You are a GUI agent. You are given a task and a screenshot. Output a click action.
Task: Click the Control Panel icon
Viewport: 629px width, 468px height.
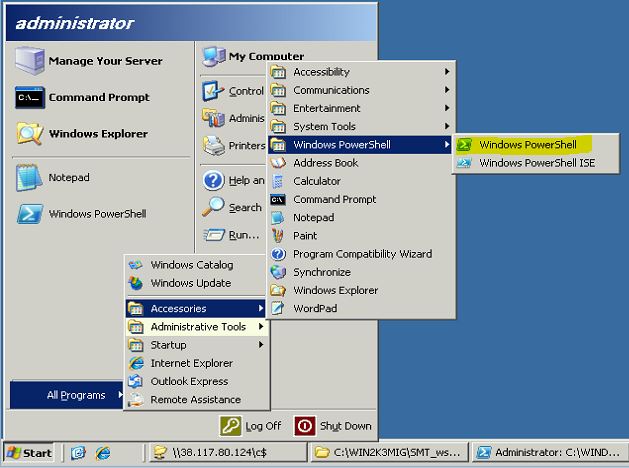(213, 91)
